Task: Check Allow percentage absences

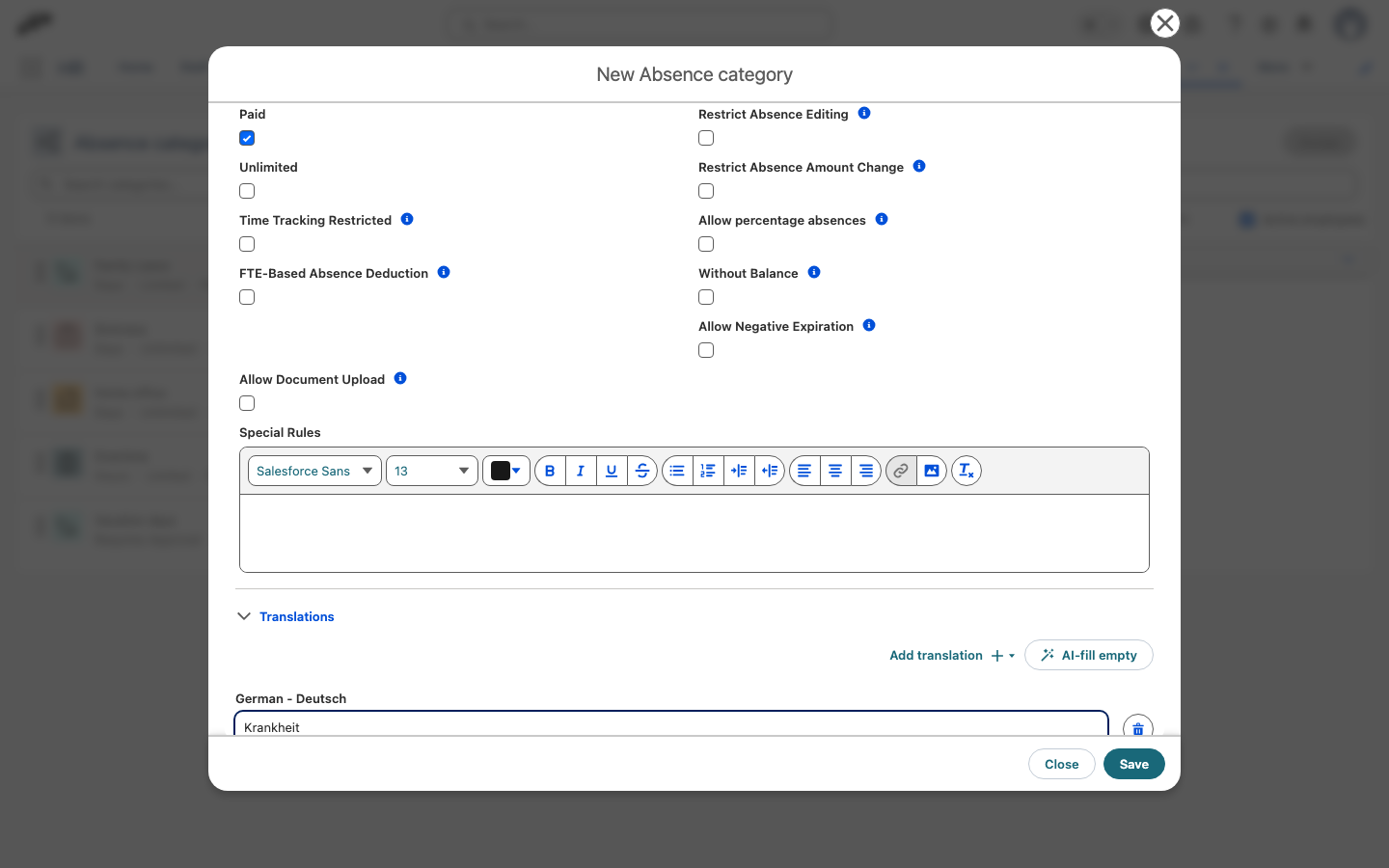Action: (706, 244)
